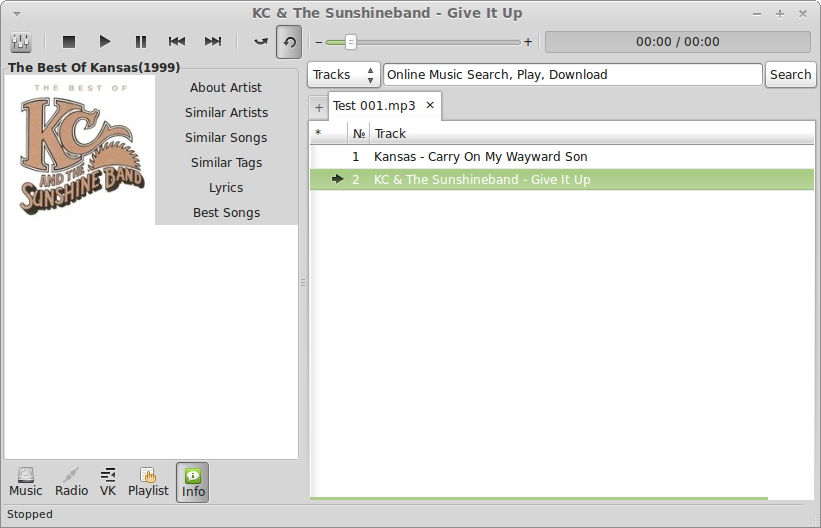Show Similar Tags

click(x=226, y=163)
